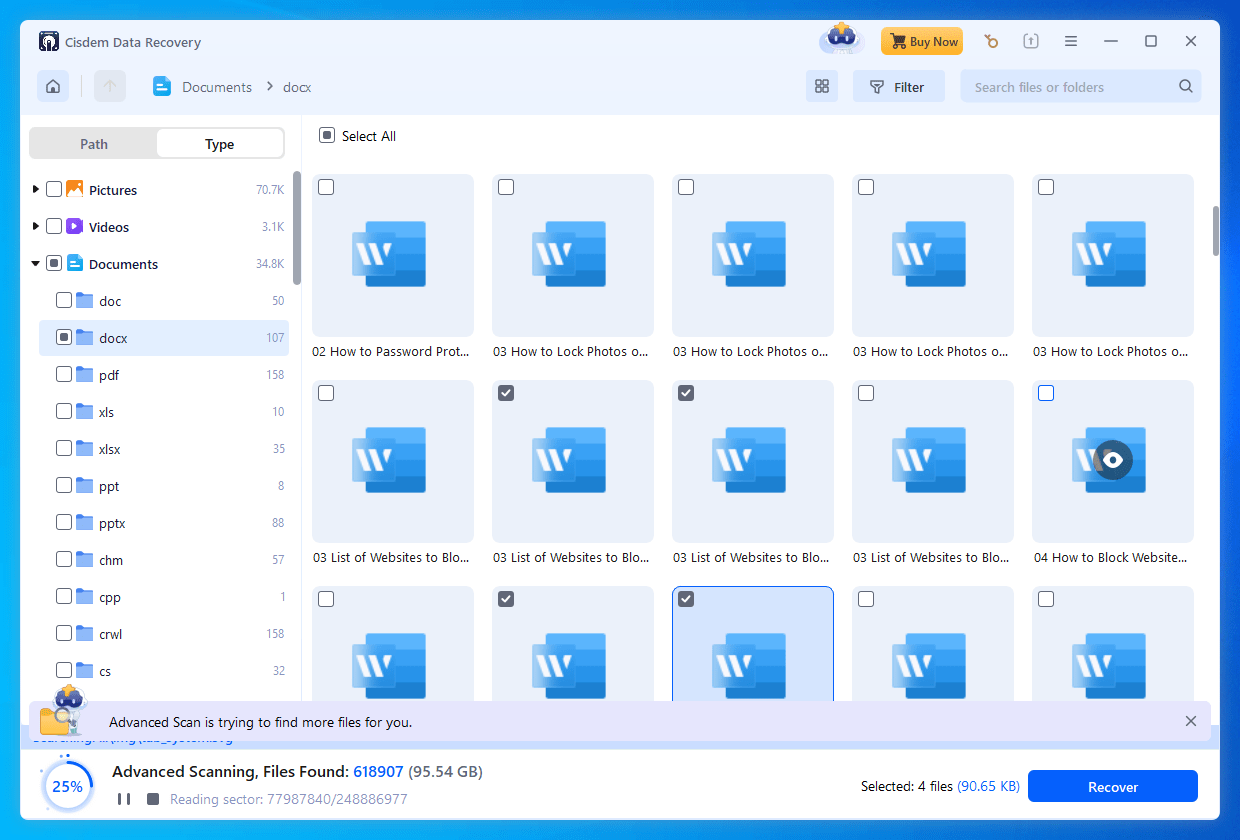This screenshot has height=840, width=1240.
Task: Open the registration key icon
Action: coord(991,41)
